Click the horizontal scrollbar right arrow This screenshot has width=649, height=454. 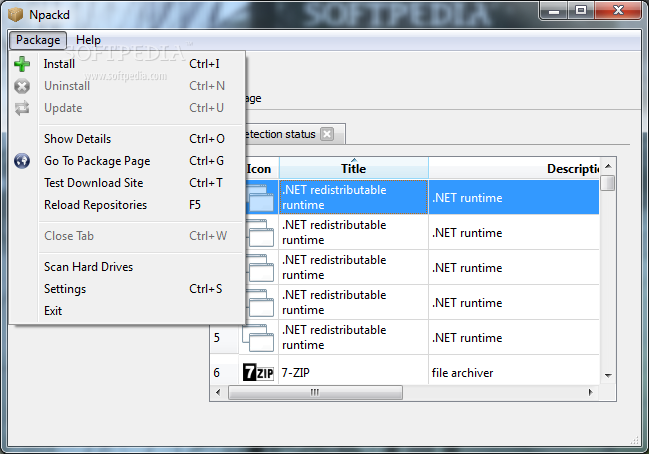coord(591,392)
